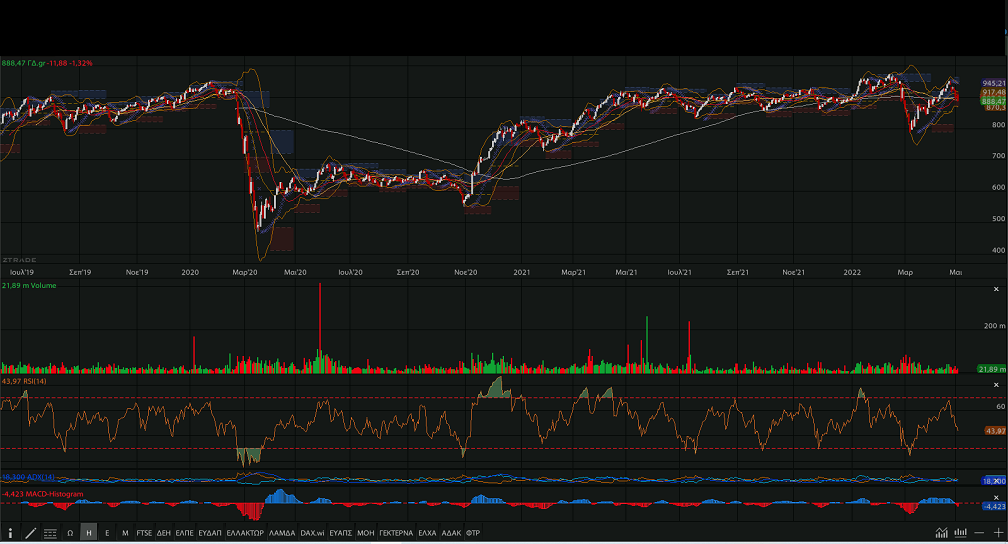
Task: Click the 888,47 ΓΔ.gr price label
Action: (47, 63)
